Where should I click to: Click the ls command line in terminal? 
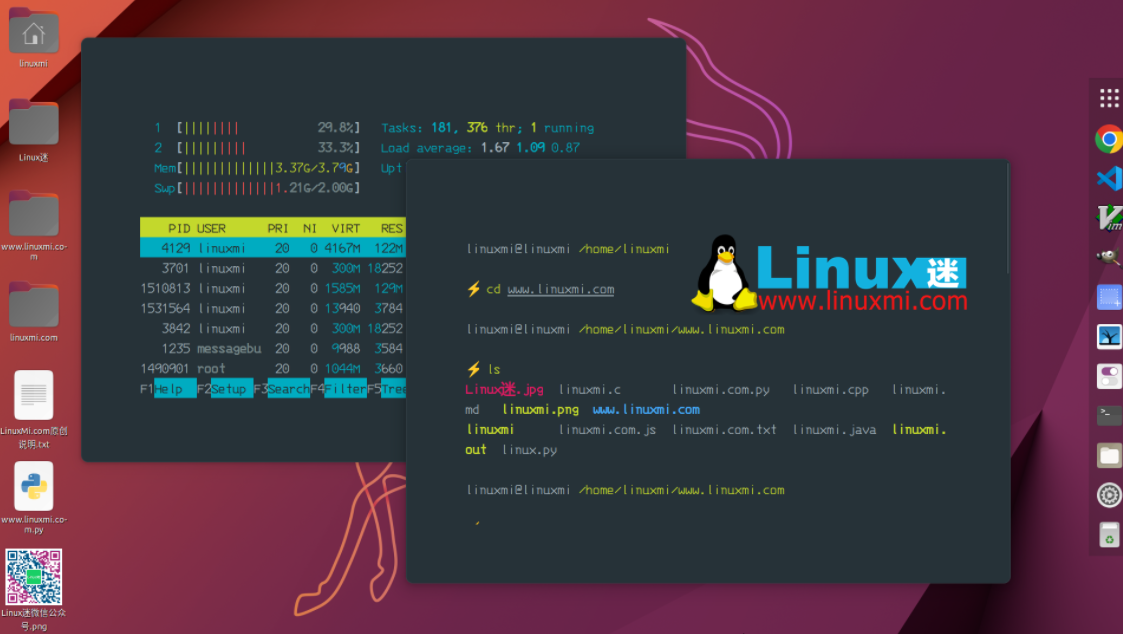tap(483, 370)
